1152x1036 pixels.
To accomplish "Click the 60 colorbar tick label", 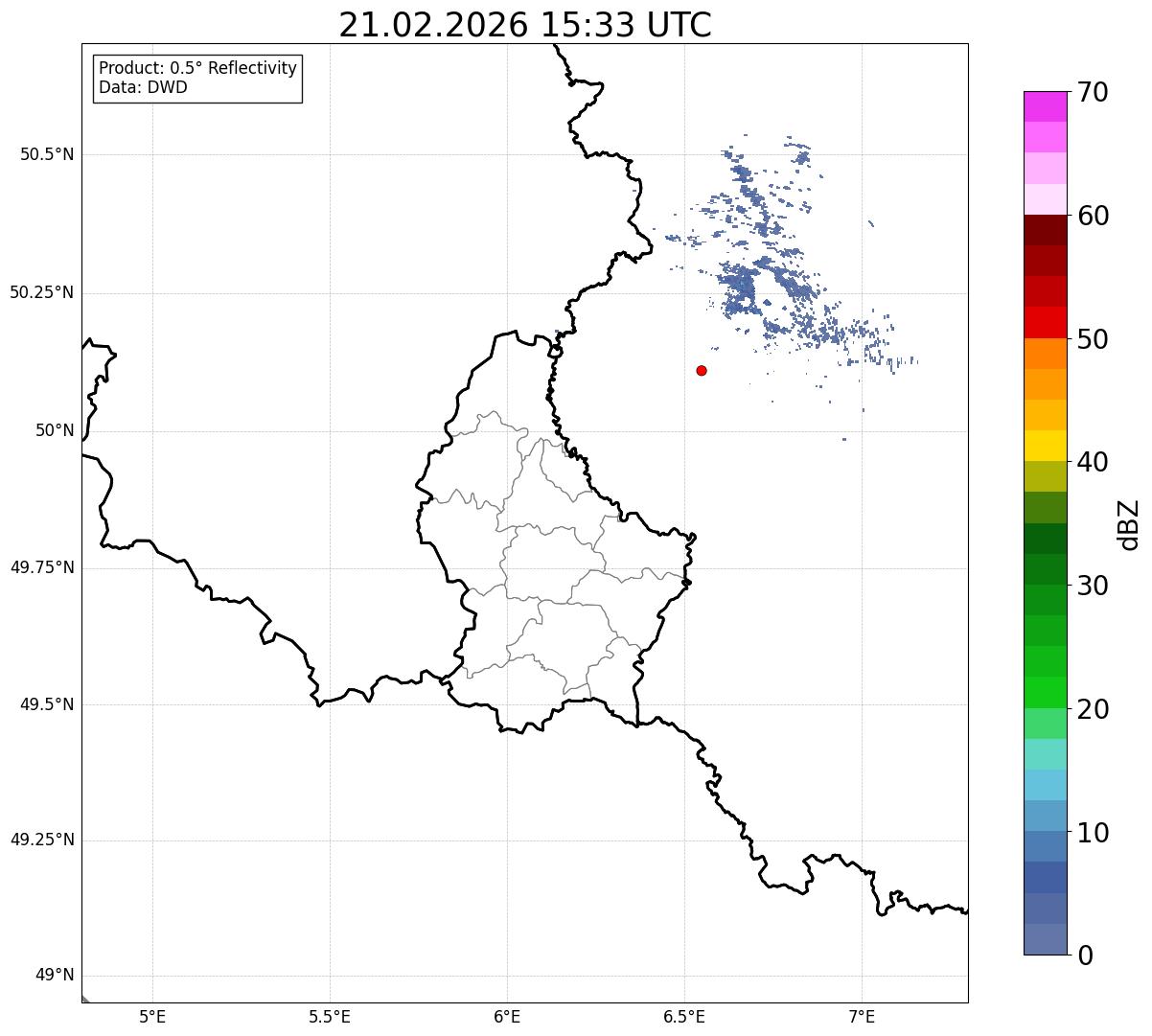I will point(1093,216).
